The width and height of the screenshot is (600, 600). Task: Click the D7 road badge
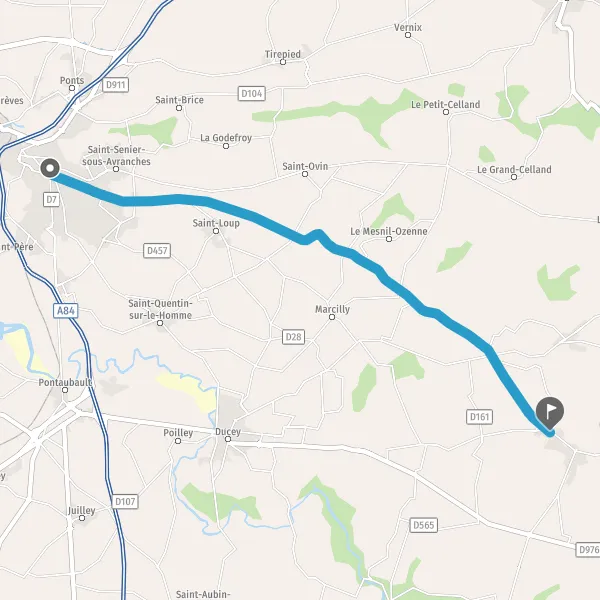[51, 199]
